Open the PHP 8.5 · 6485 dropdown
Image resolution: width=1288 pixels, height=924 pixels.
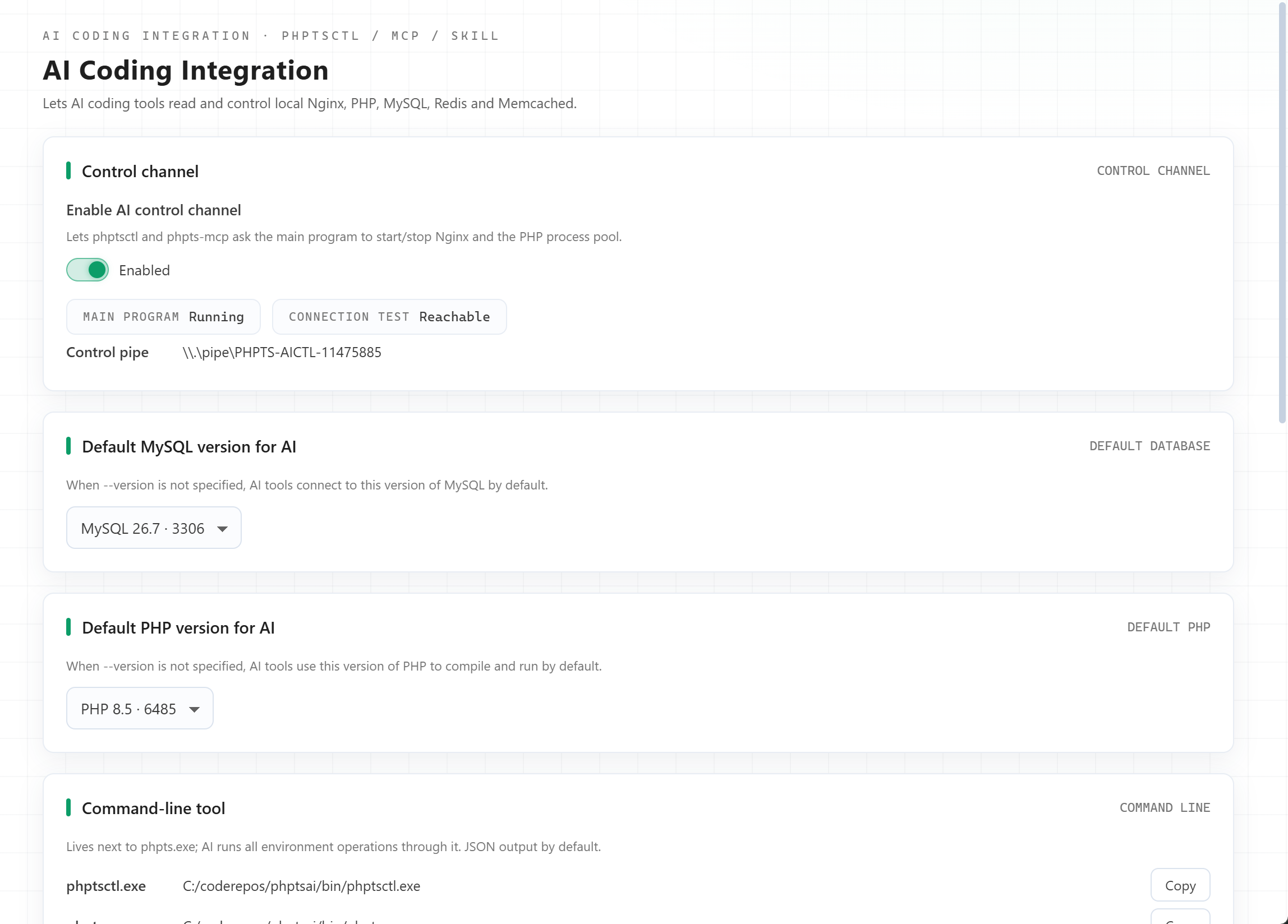coord(140,709)
